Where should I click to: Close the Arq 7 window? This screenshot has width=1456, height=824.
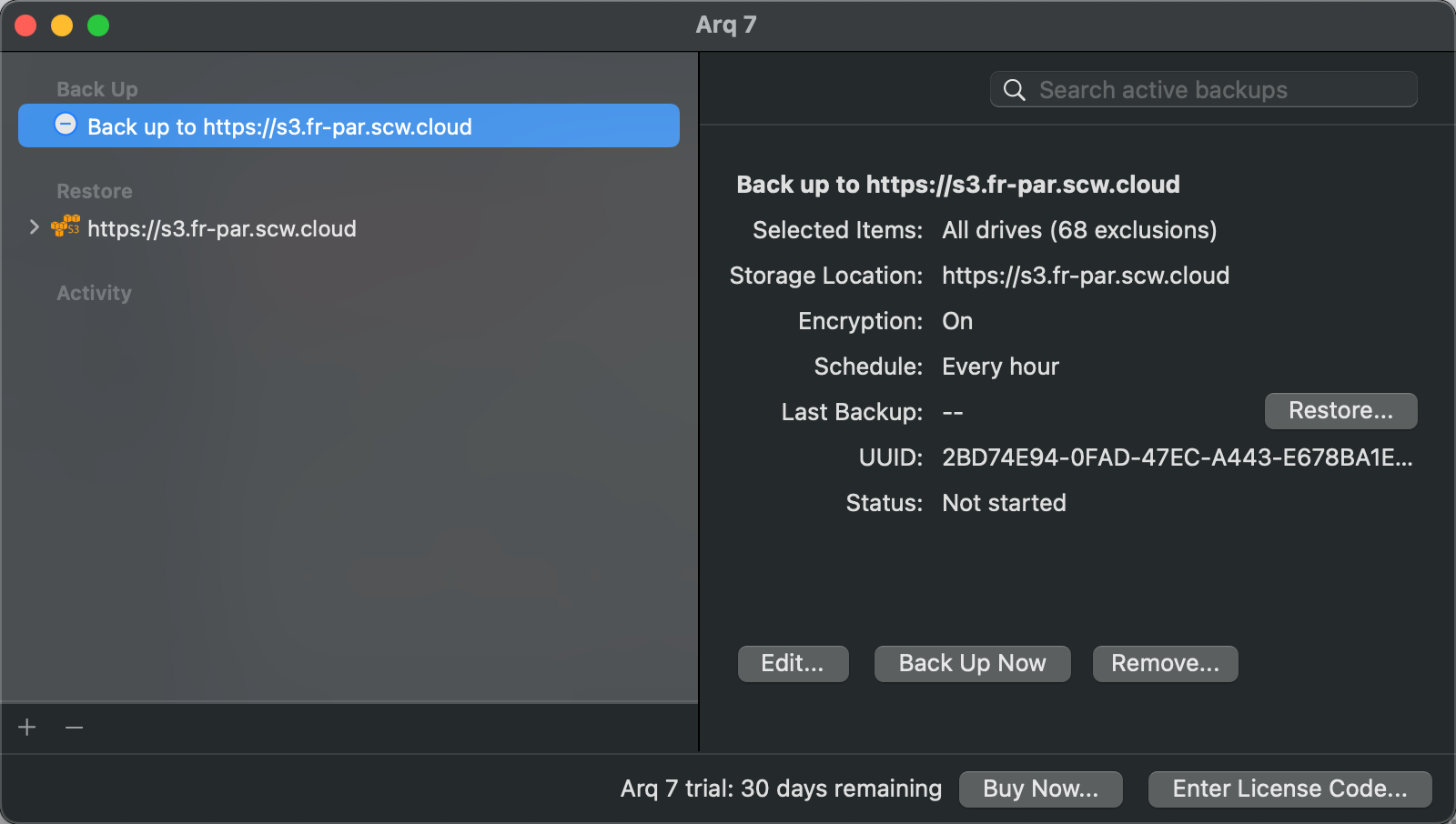tap(25, 25)
